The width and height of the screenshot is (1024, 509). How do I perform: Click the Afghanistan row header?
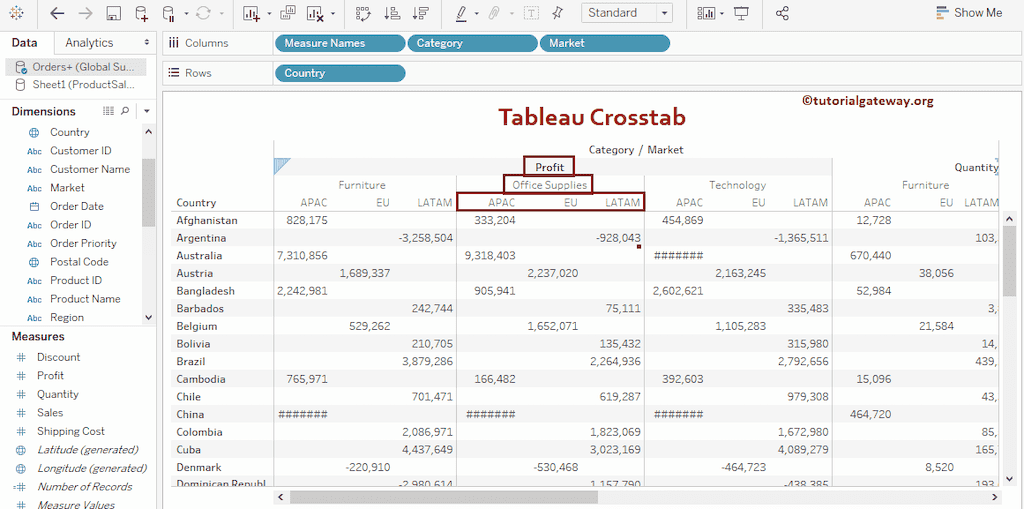click(207, 221)
